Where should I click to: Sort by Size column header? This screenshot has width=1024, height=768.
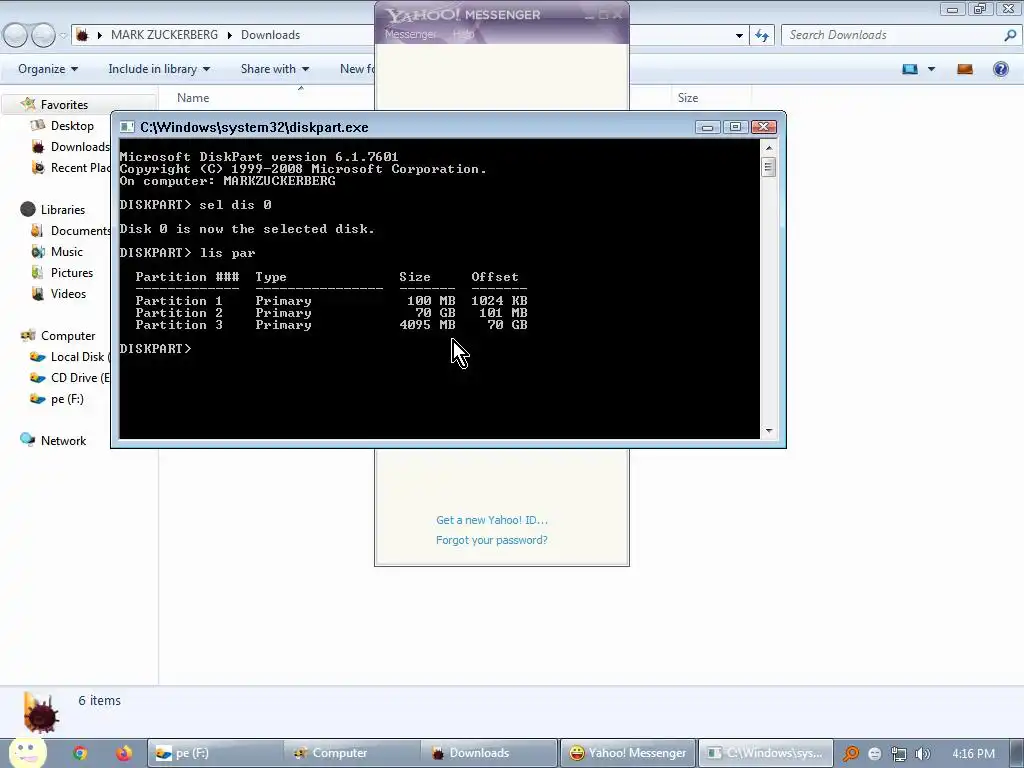tap(688, 98)
